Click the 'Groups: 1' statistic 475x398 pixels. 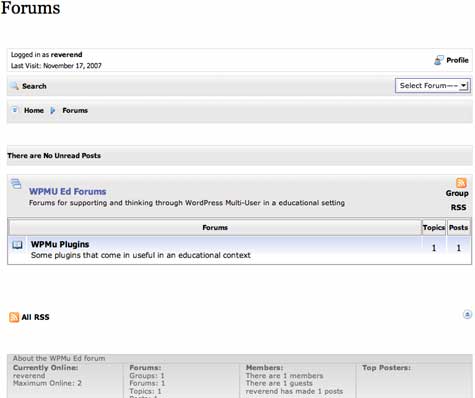tap(147, 376)
